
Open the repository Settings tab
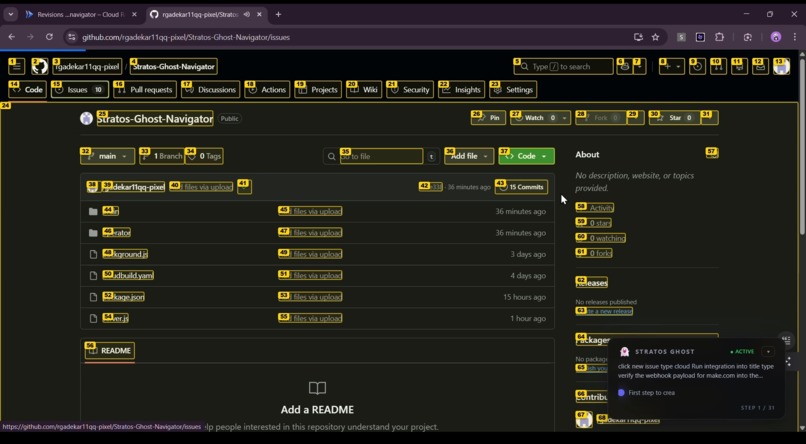click(513, 89)
